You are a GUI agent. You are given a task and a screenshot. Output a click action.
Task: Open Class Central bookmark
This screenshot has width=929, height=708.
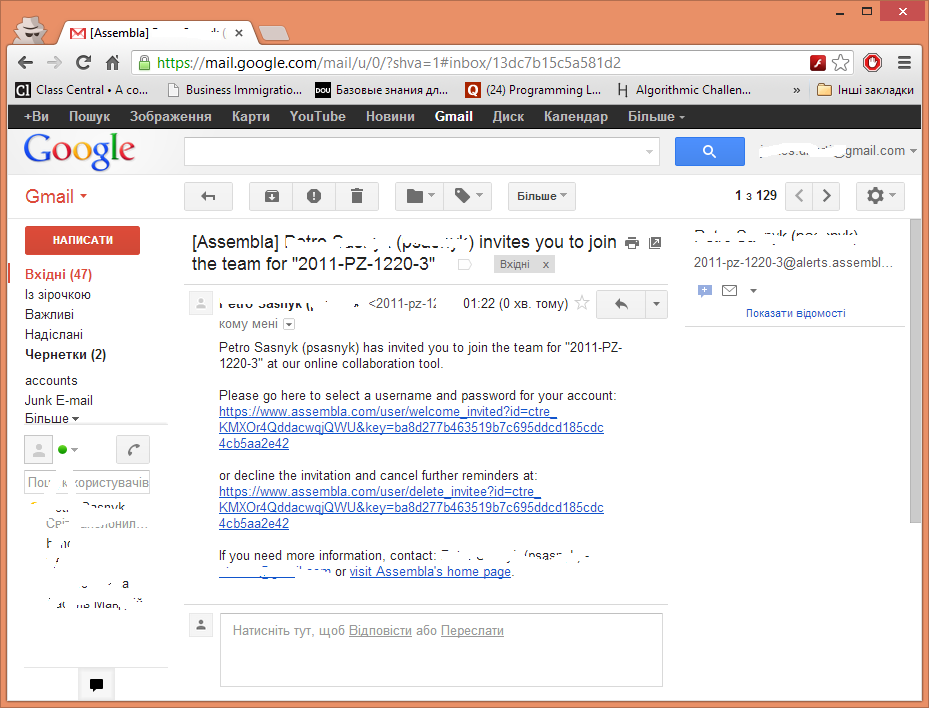pos(82,90)
